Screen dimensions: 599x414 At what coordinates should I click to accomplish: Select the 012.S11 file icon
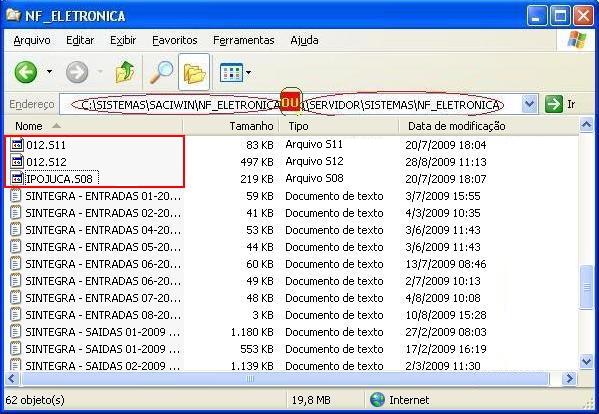pyautogui.click(x=17, y=144)
